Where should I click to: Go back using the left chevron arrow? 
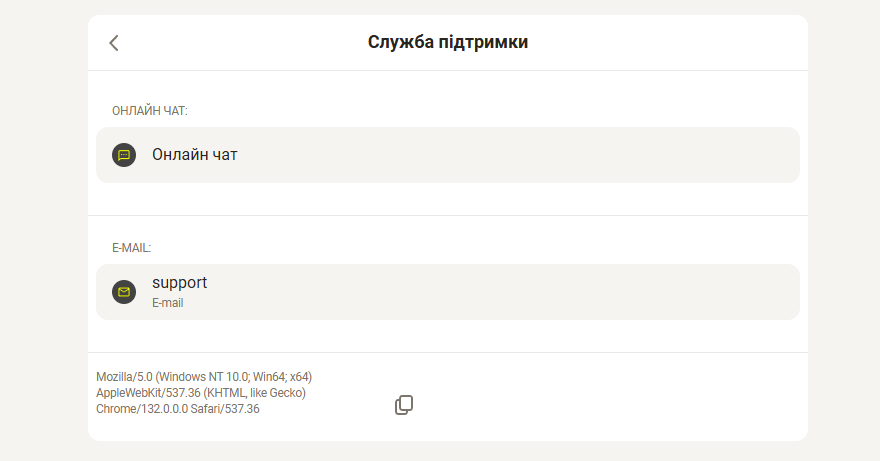114,43
